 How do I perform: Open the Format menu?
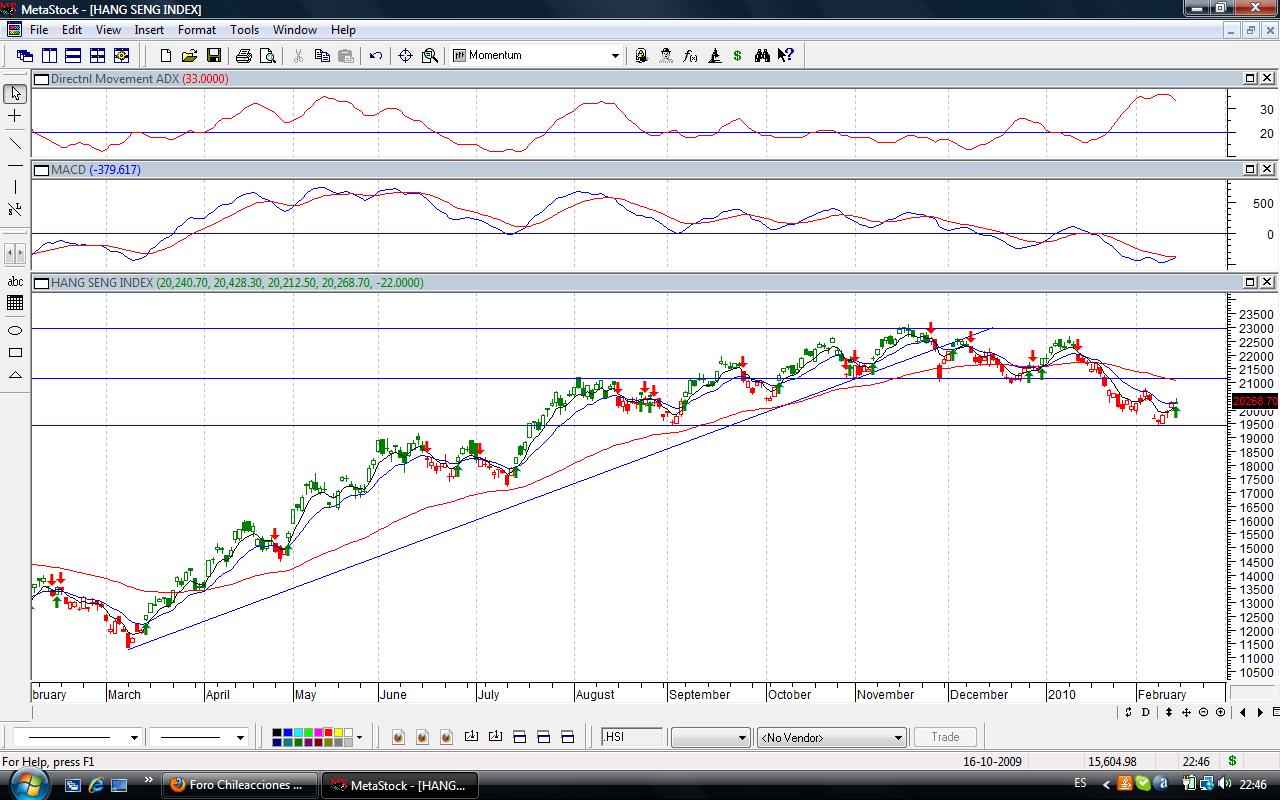coord(197,30)
